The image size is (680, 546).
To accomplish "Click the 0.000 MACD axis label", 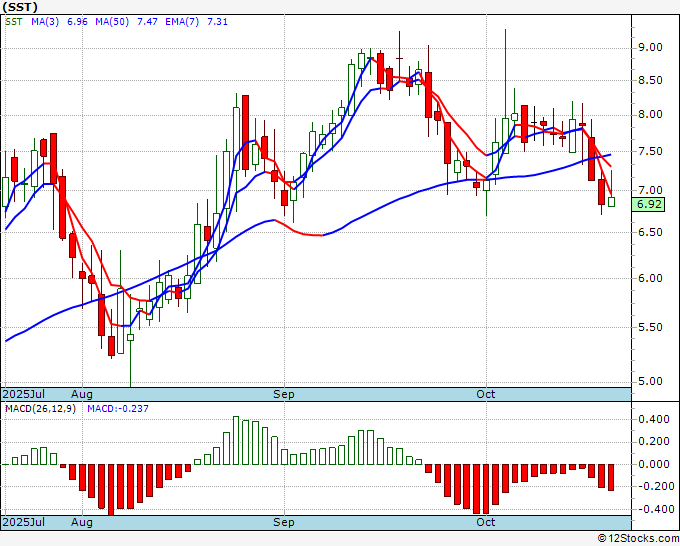I will tap(654, 464).
